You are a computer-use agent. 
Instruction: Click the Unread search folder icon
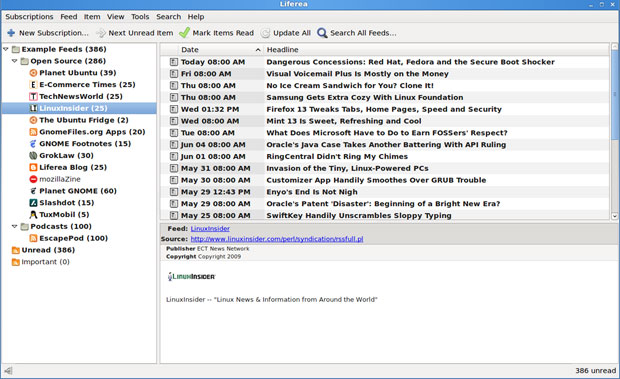(16, 250)
